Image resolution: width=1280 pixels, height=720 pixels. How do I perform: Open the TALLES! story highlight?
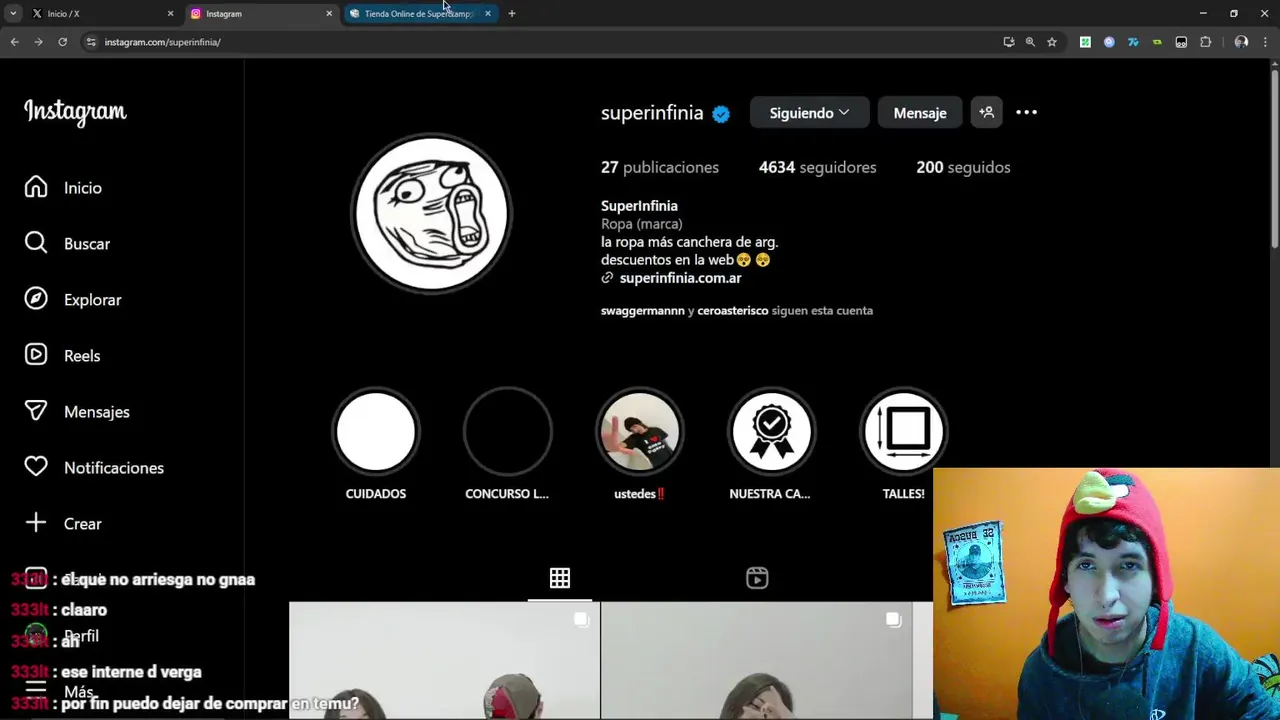click(x=903, y=431)
